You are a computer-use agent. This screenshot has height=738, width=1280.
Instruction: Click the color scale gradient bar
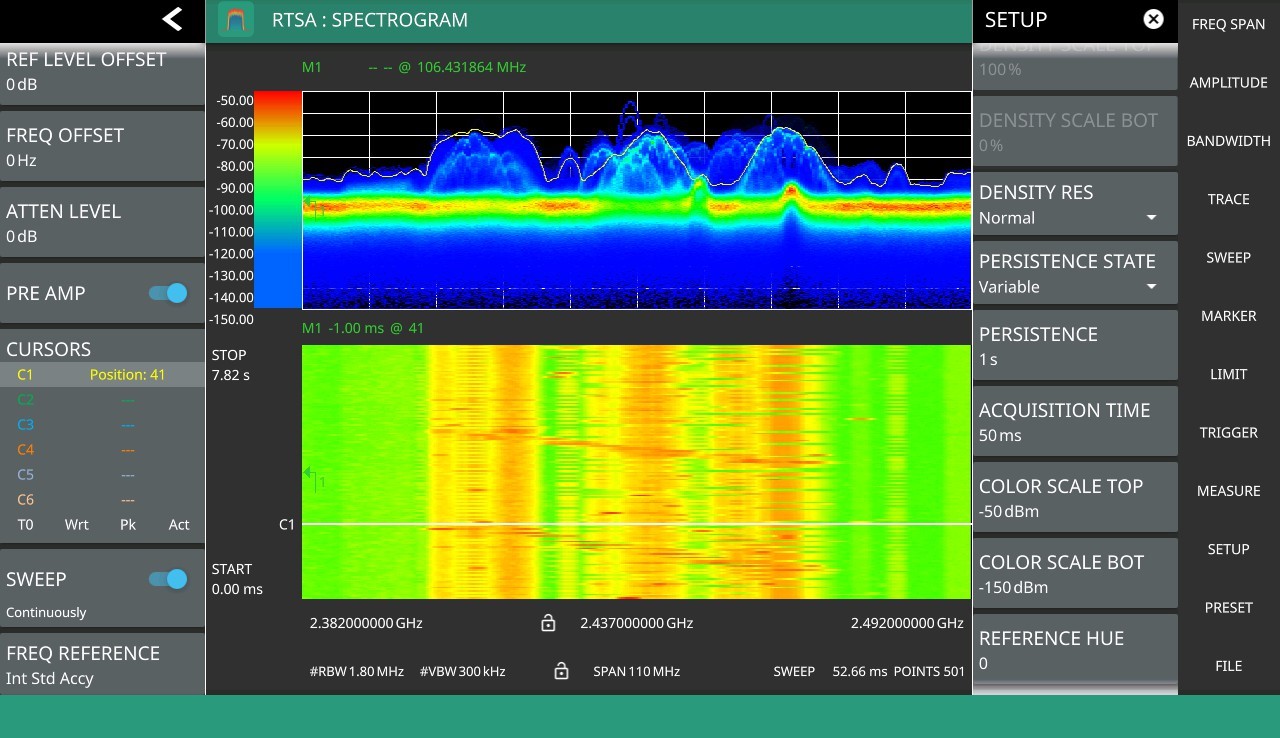(277, 200)
